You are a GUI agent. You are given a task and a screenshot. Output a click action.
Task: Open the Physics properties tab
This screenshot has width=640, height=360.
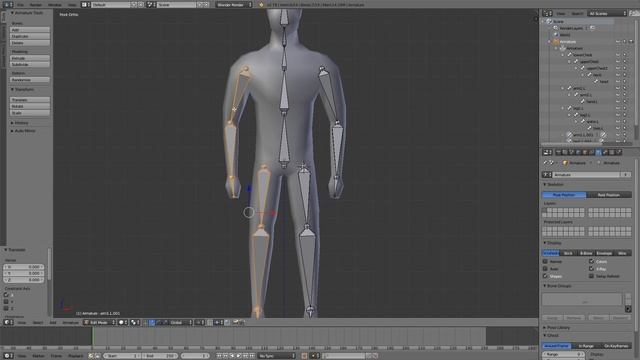click(619, 152)
